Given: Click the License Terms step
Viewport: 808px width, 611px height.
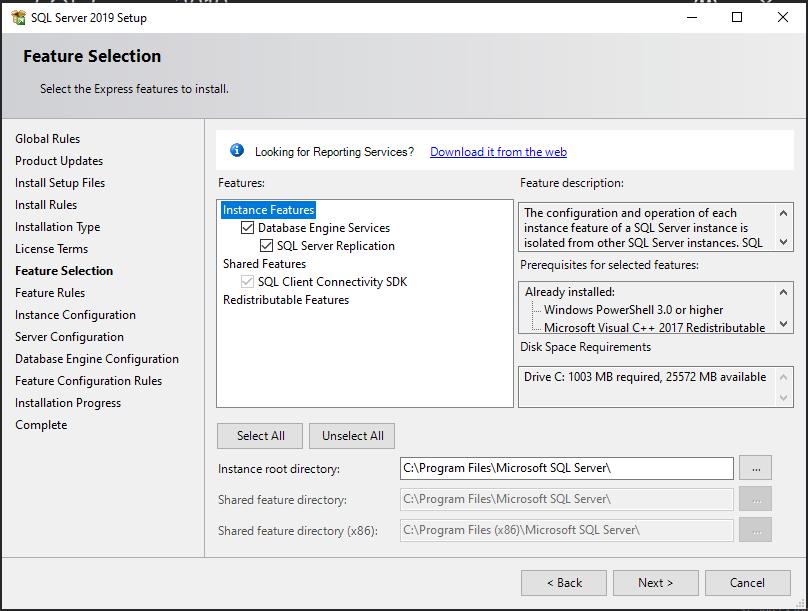Looking at the screenshot, I should tap(52, 249).
